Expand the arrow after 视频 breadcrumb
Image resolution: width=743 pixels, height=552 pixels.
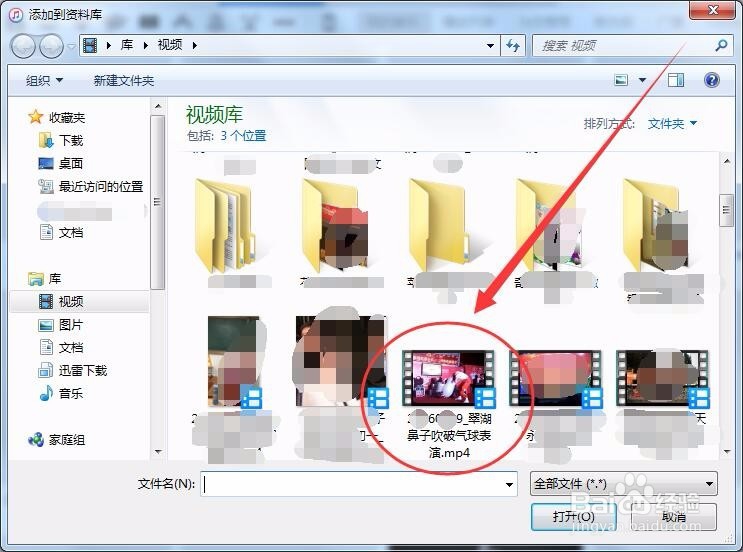pyautogui.click(x=195, y=45)
